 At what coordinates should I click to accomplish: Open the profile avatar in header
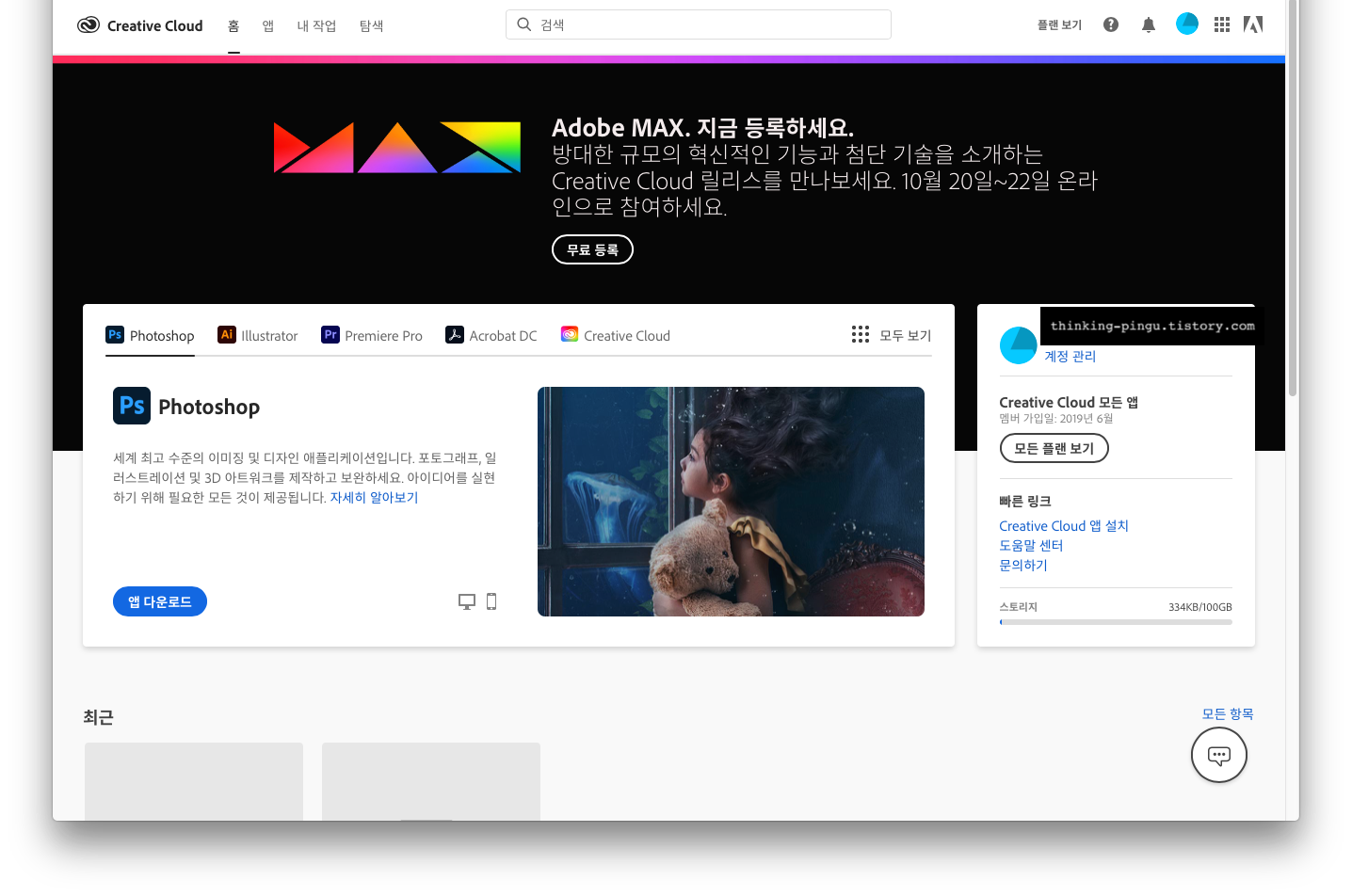pyautogui.click(x=1187, y=24)
